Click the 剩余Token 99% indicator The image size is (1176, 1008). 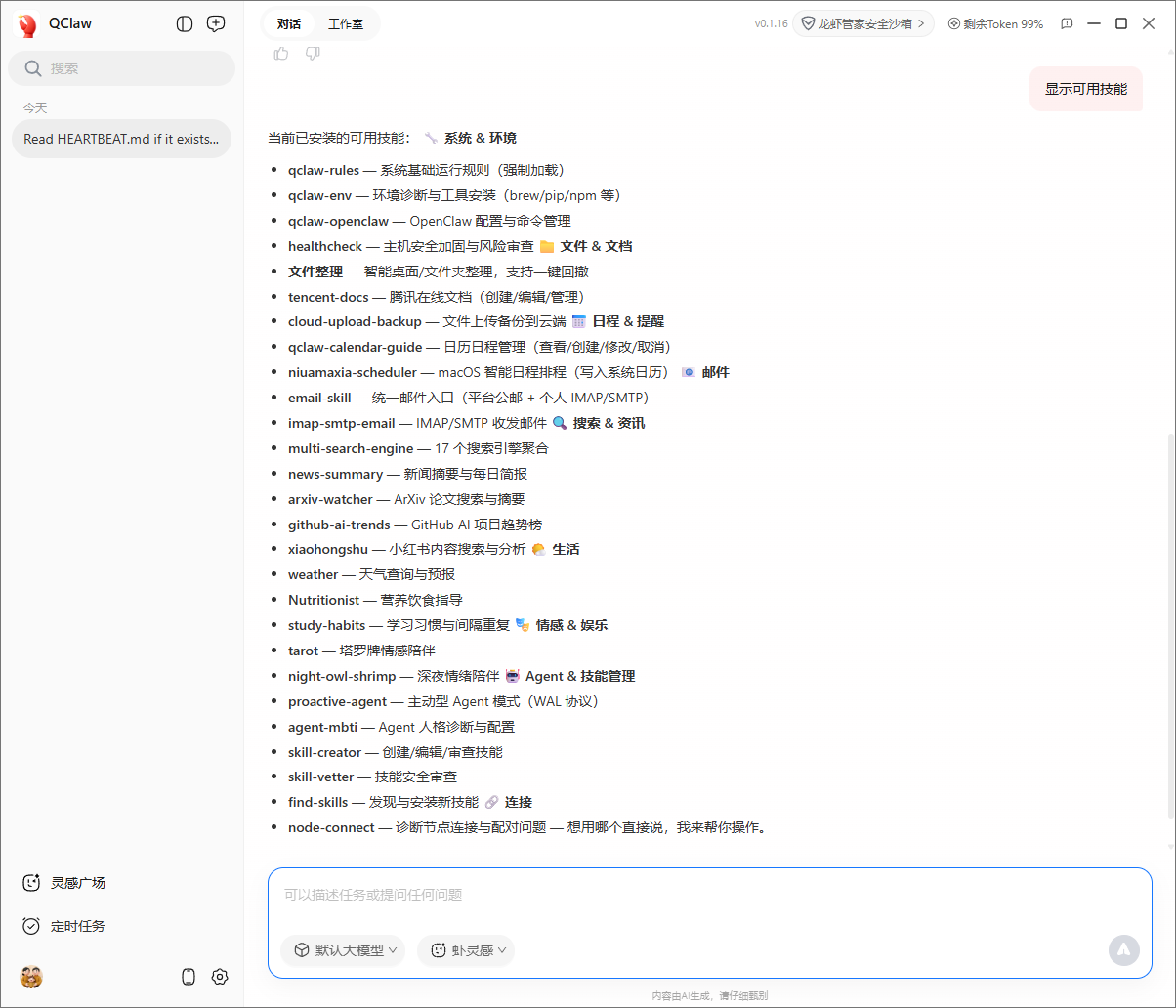(995, 23)
